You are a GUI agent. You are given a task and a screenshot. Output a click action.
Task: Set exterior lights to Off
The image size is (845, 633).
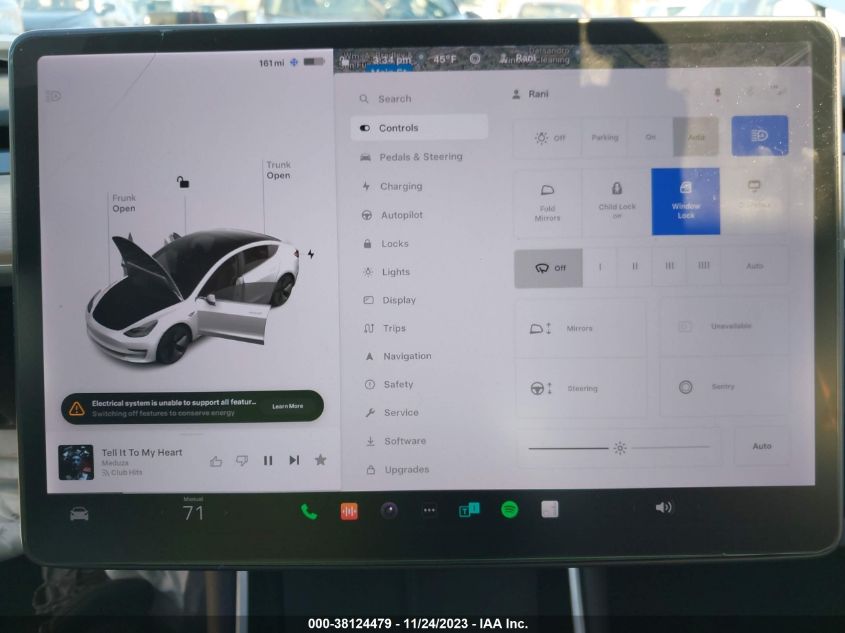548,138
